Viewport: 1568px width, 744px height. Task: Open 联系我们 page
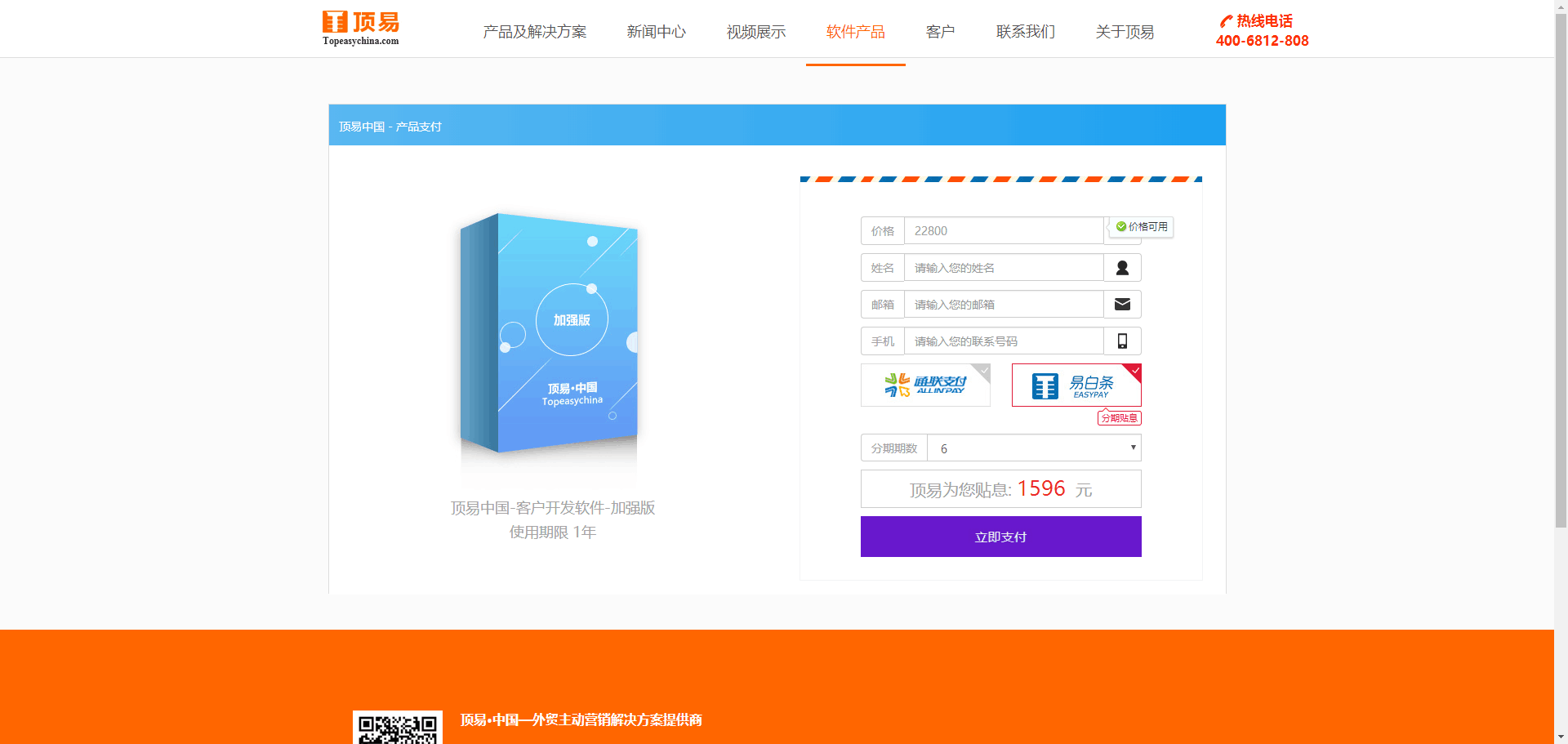(x=1026, y=32)
